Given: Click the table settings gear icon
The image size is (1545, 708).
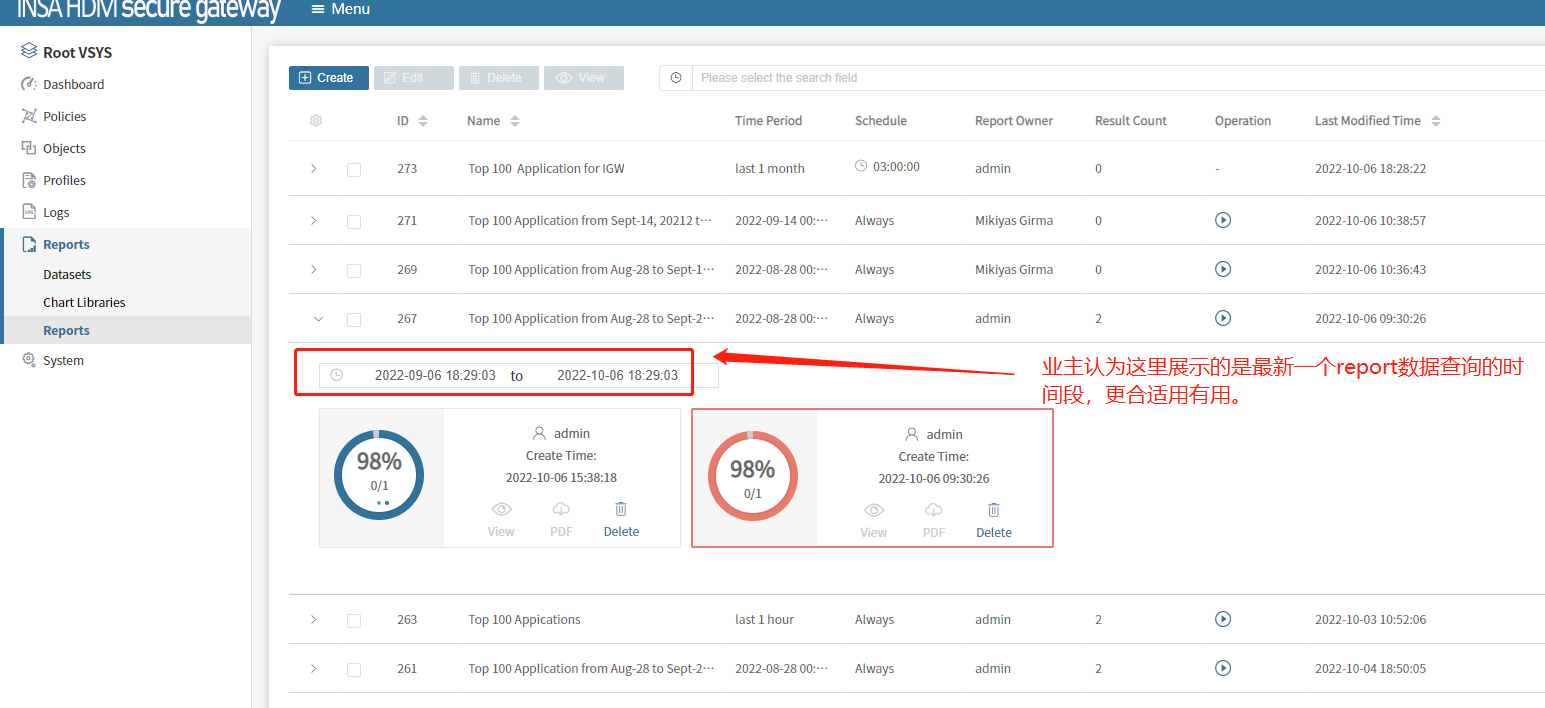Looking at the screenshot, I should [316, 121].
